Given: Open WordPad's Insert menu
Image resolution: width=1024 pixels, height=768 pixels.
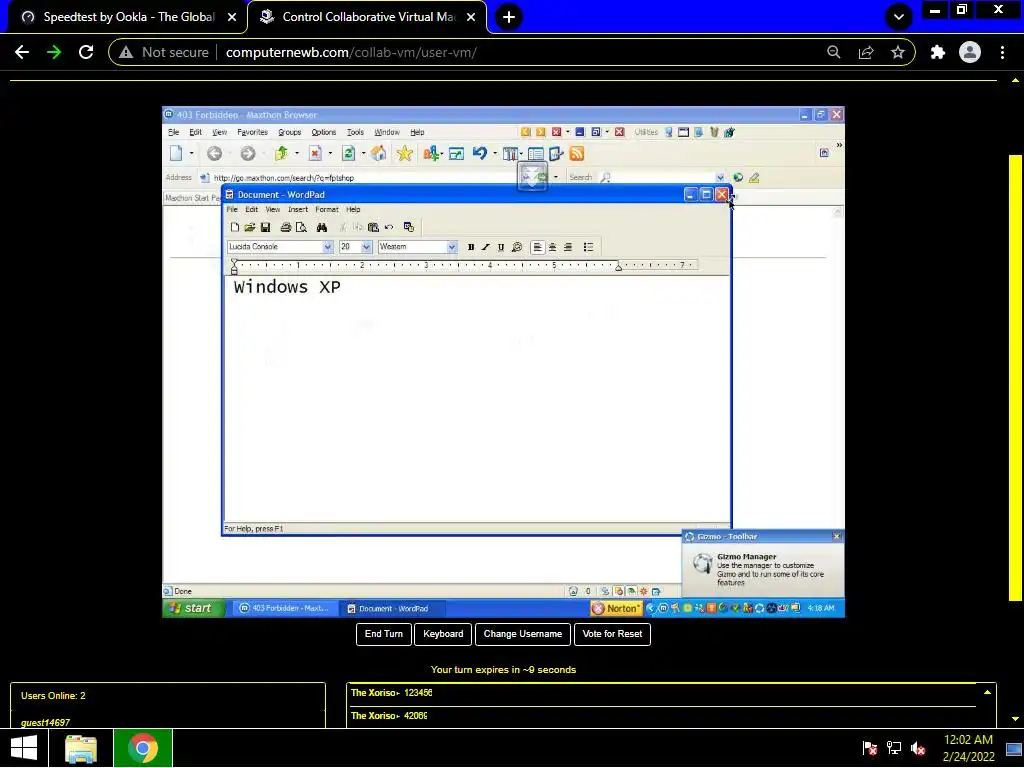Looking at the screenshot, I should point(298,210).
